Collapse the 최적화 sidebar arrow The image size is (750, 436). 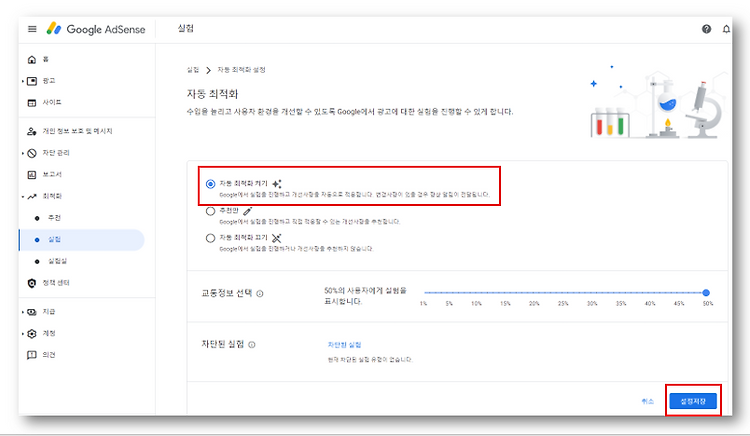click(22, 196)
